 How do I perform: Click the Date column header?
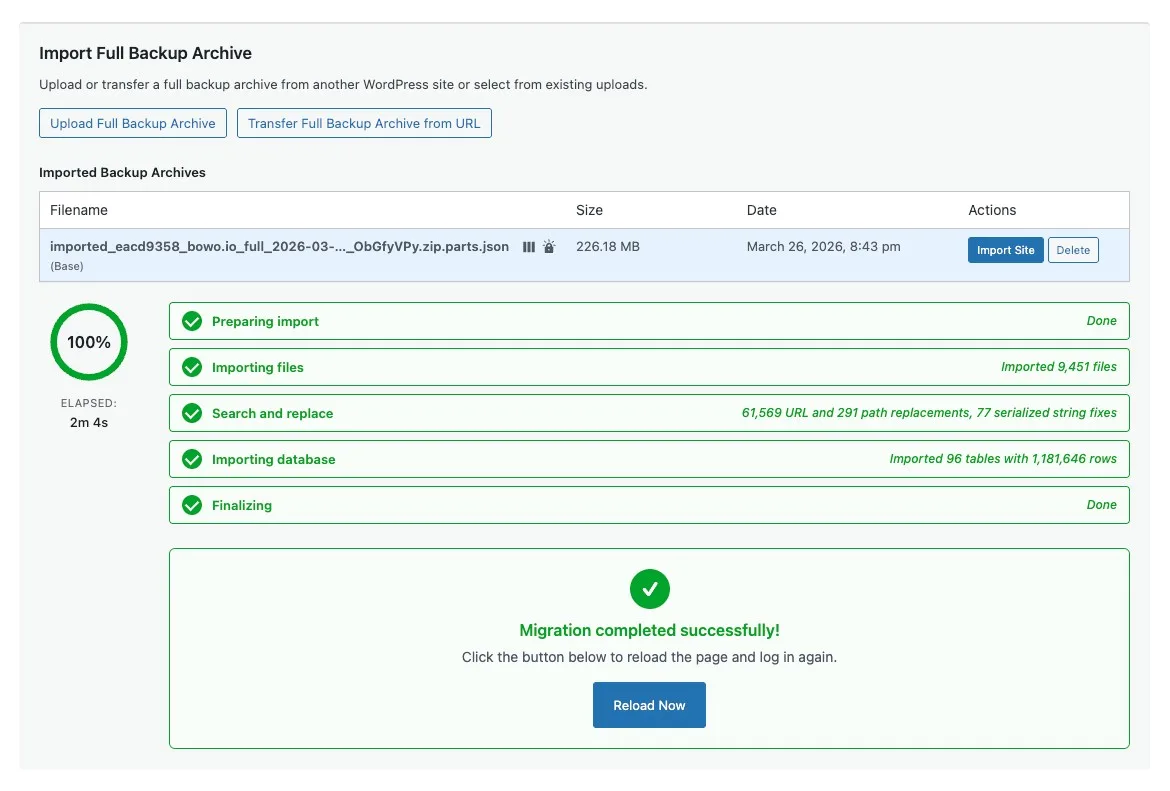[761, 210]
